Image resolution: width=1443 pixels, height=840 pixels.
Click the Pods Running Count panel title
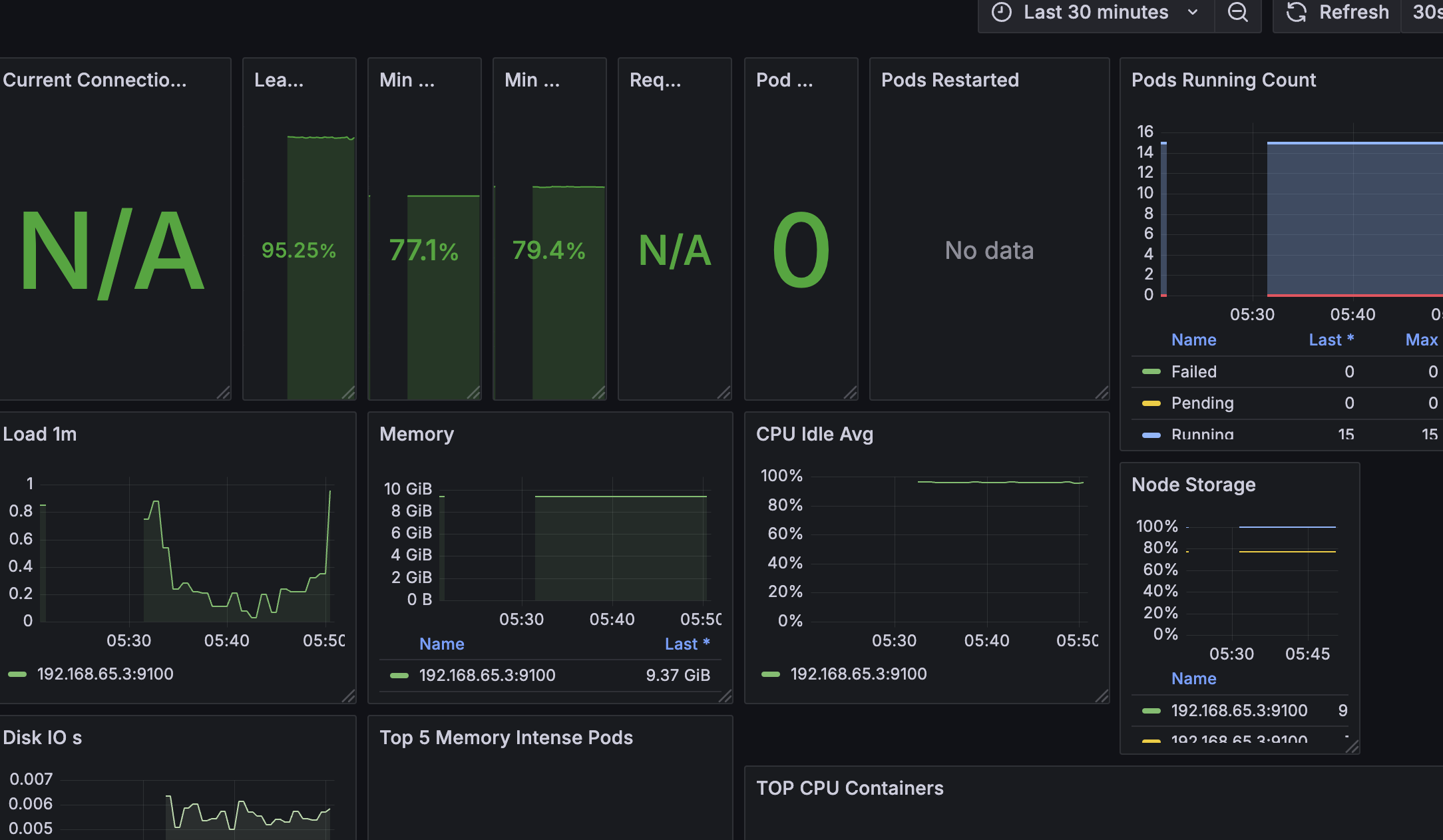(1223, 80)
